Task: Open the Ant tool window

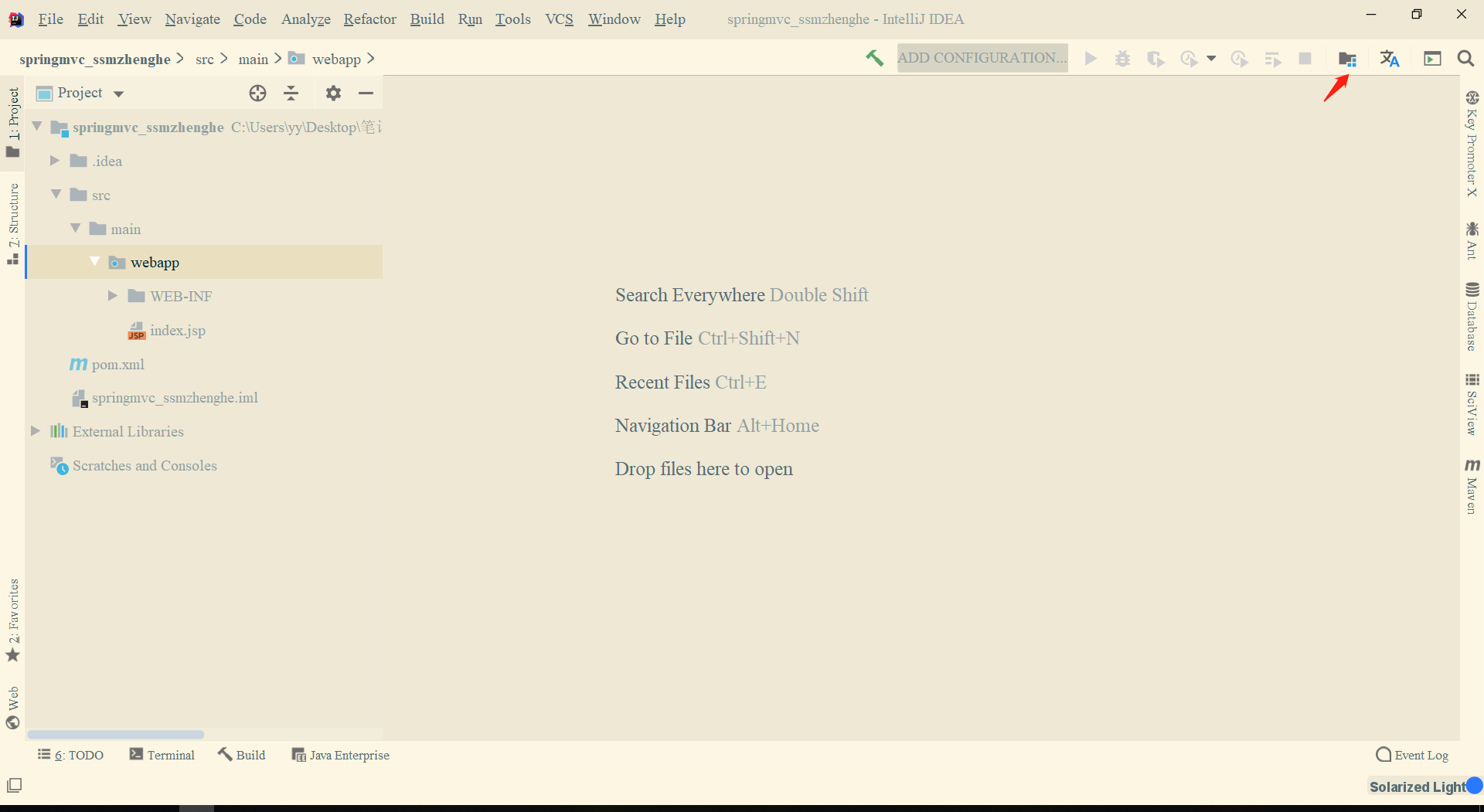Action: pyautogui.click(x=1472, y=241)
